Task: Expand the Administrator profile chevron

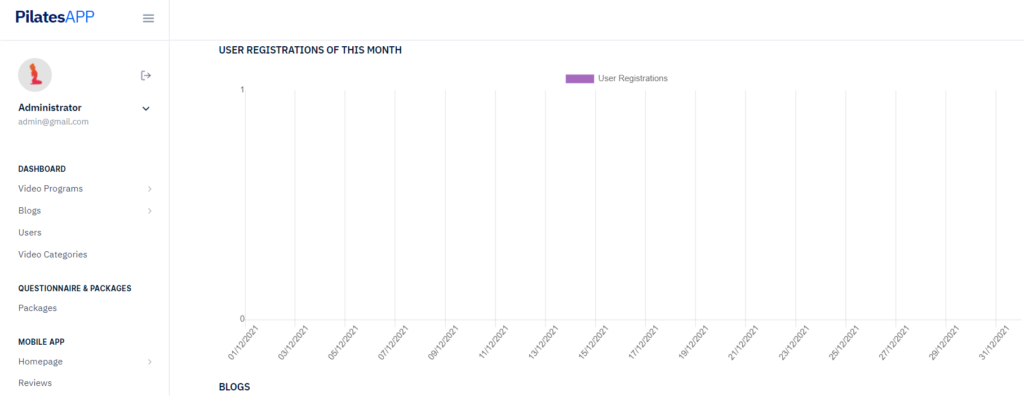Action: click(146, 108)
